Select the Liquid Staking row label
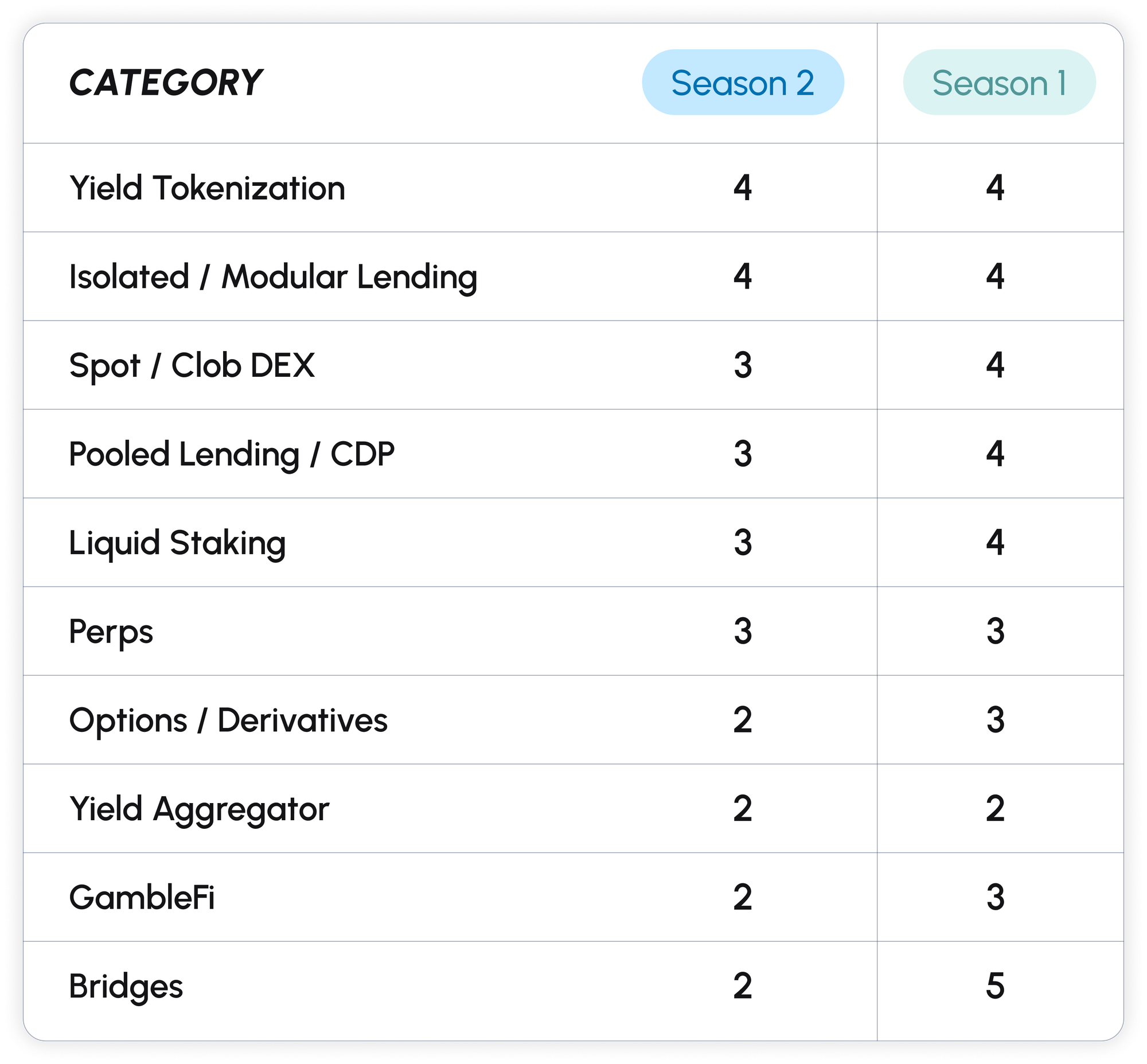The height and width of the screenshot is (1064, 1147). click(177, 543)
